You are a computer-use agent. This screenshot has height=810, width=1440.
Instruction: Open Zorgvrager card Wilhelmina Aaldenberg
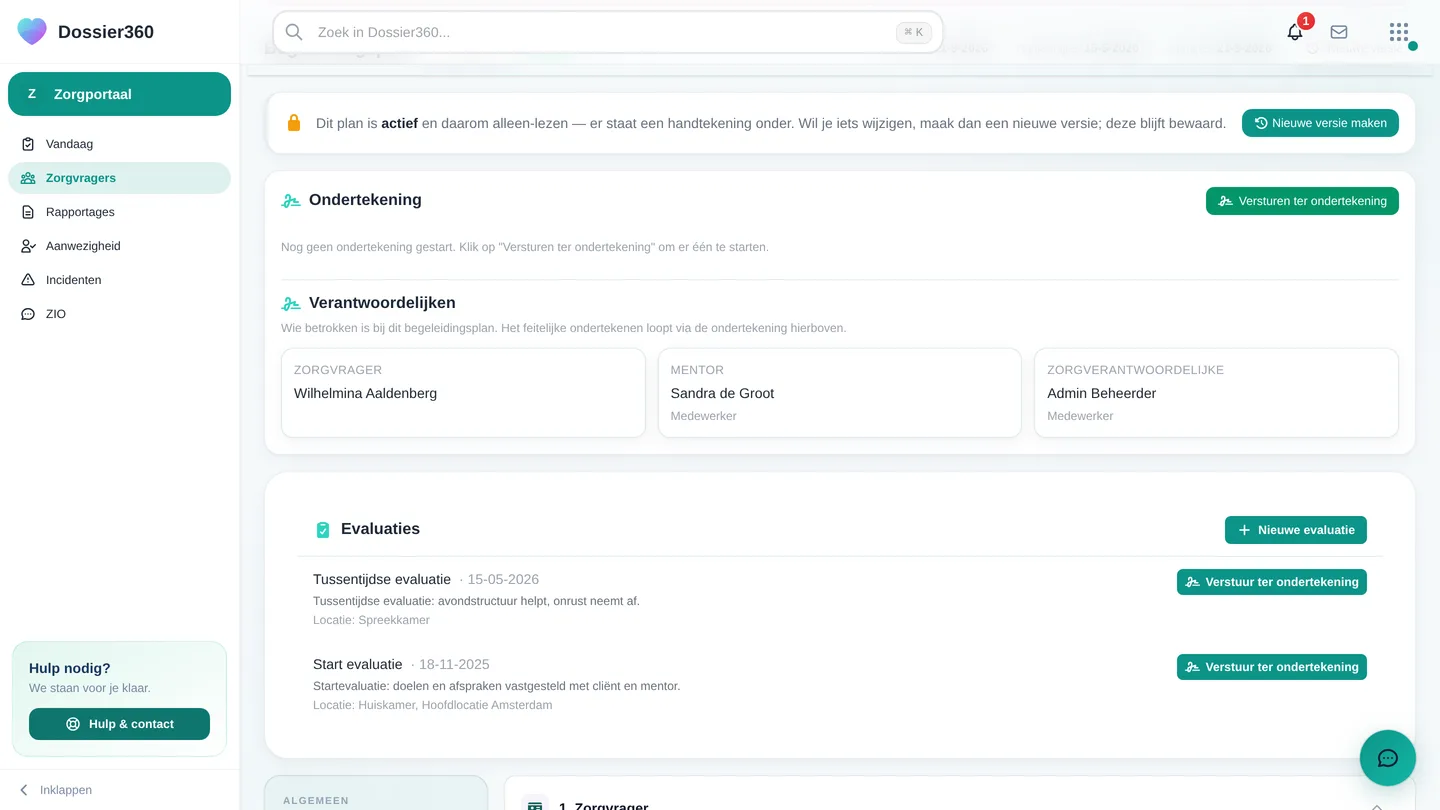tap(463, 393)
